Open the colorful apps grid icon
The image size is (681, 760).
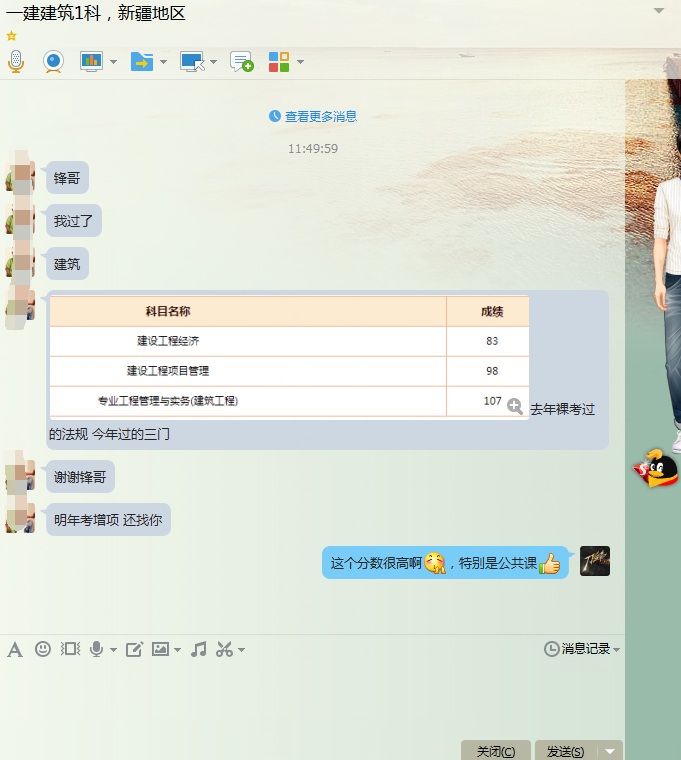tap(279, 62)
